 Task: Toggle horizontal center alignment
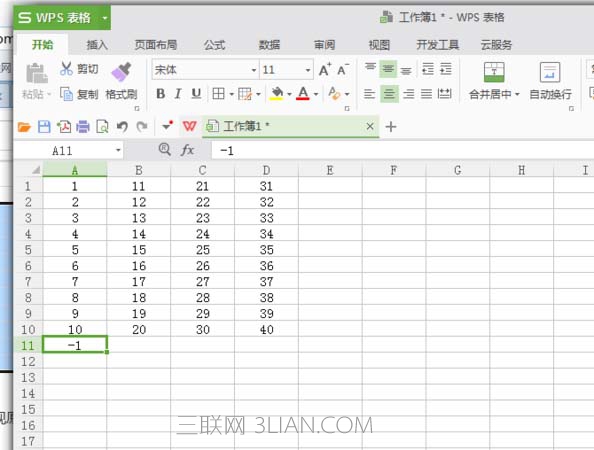(389, 94)
